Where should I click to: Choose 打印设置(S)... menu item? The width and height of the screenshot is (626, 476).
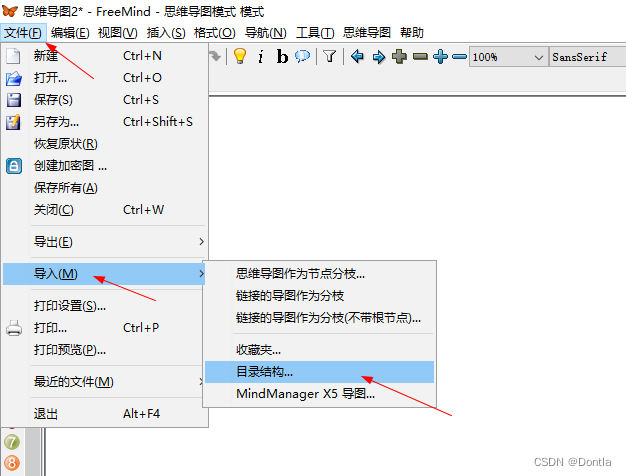pyautogui.click(x=104, y=306)
